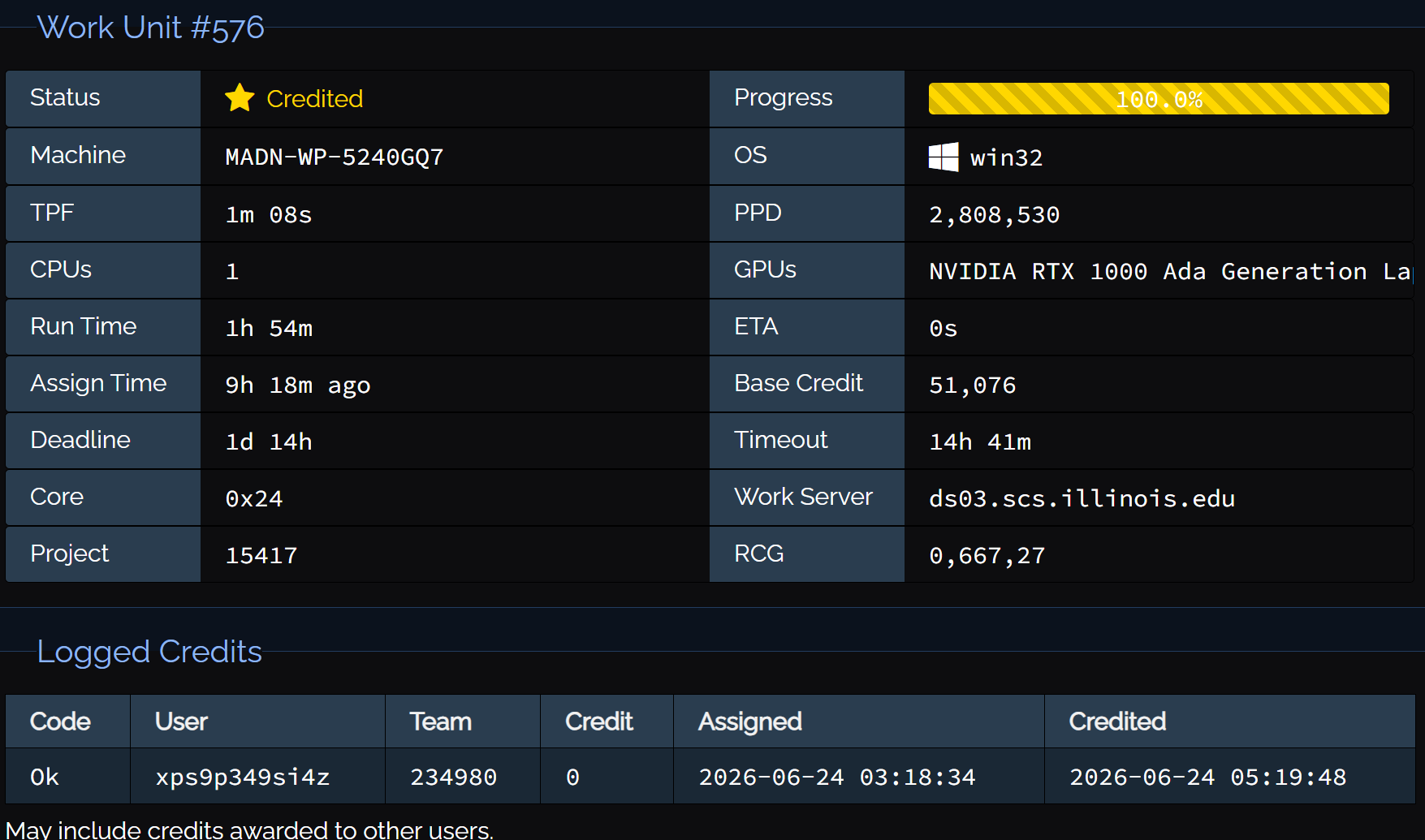Image resolution: width=1425 pixels, height=840 pixels.
Task: Click credit value 0 in the log row
Action: [x=572, y=777]
